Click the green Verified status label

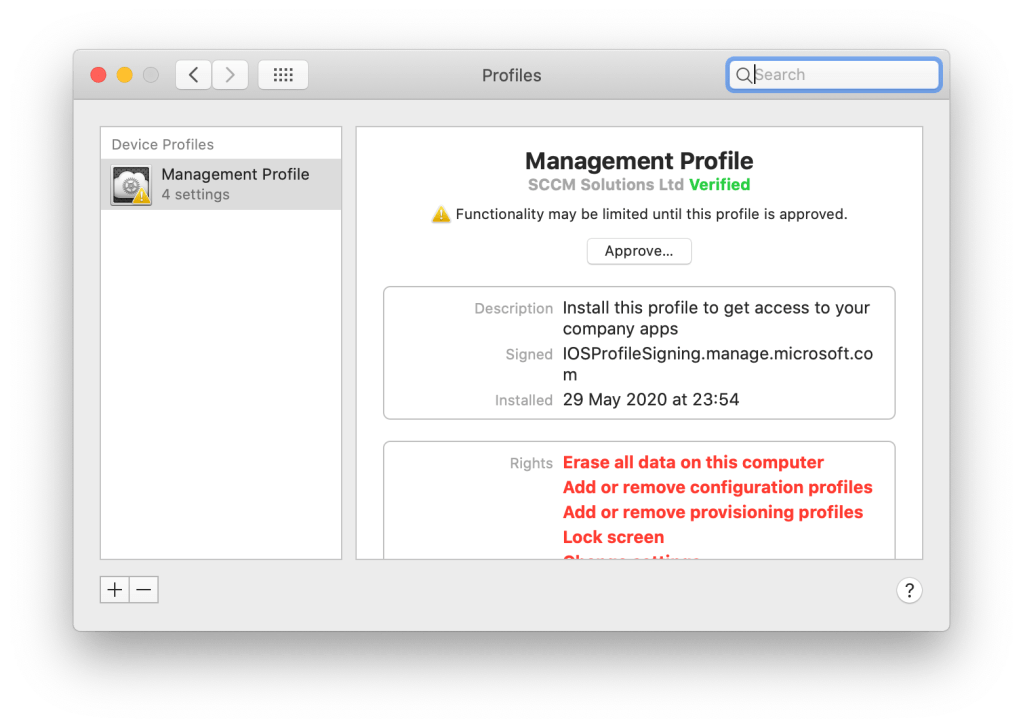tap(719, 185)
